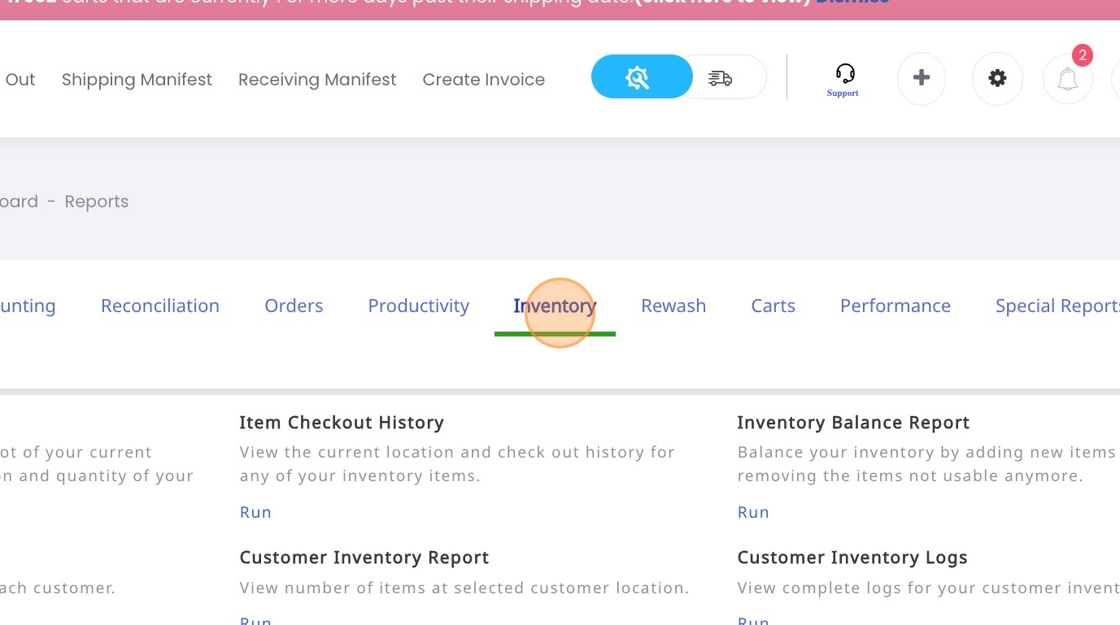Go to Create Invoice
Screen dimensions: 1120x625
pyautogui.click(x=483, y=79)
